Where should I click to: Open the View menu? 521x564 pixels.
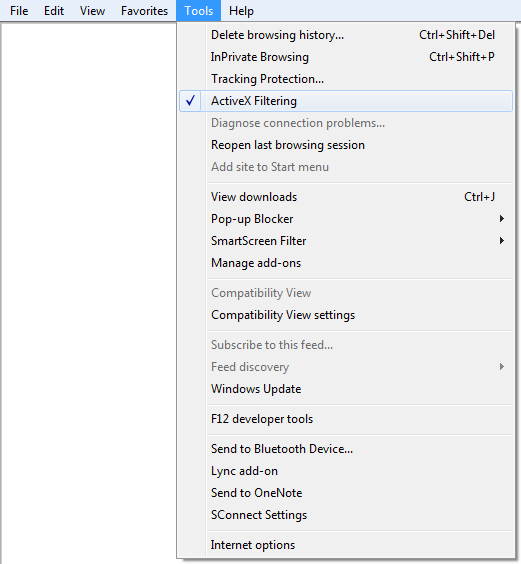92,11
